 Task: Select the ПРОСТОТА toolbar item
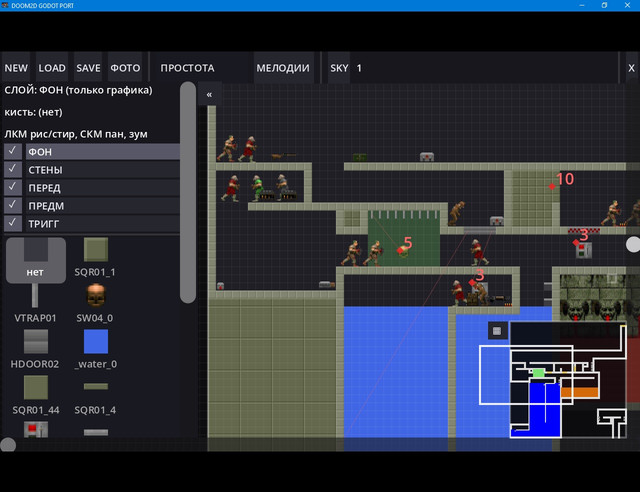[187, 68]
